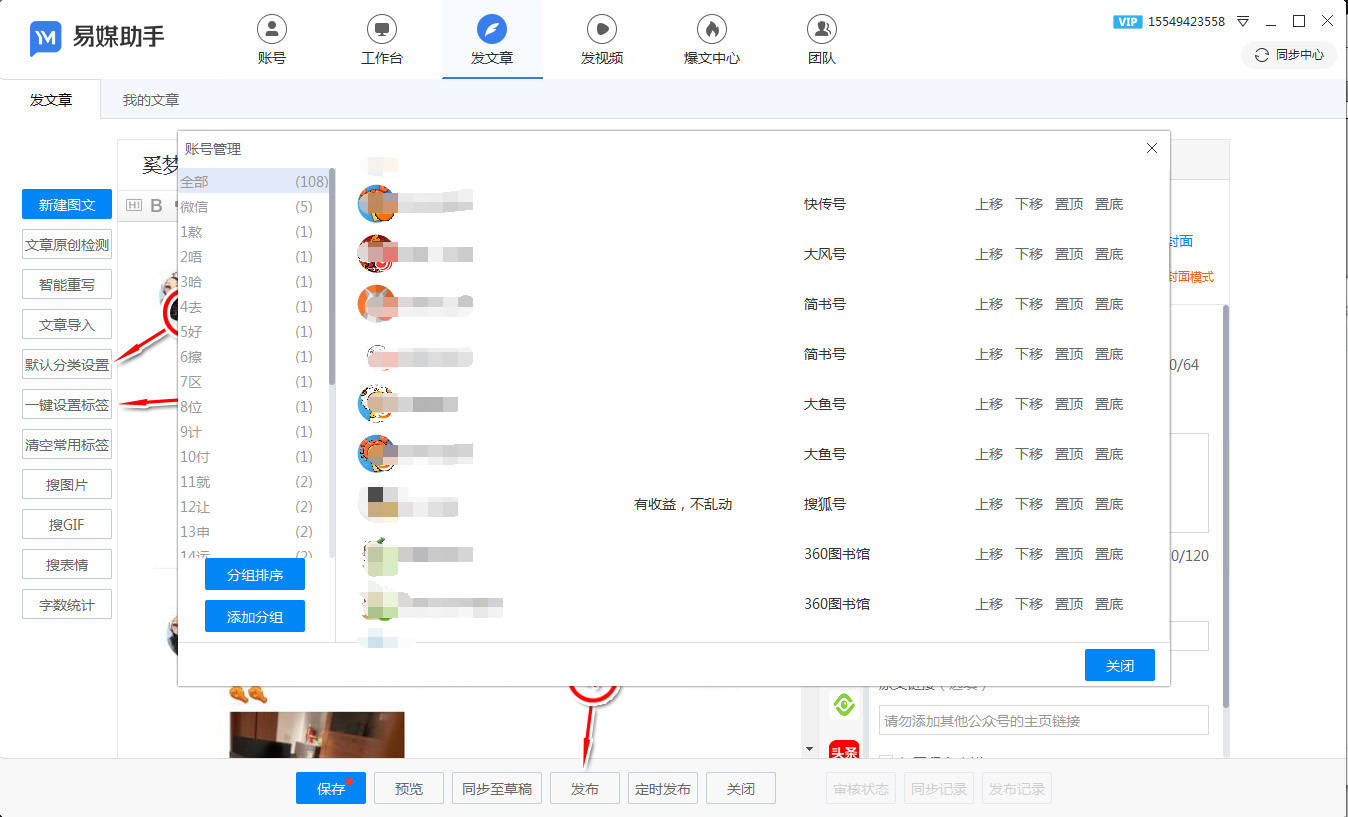Screen dimensions: 1348x817
Task: Select the green eye platform icon
Action: click(844, 706)
